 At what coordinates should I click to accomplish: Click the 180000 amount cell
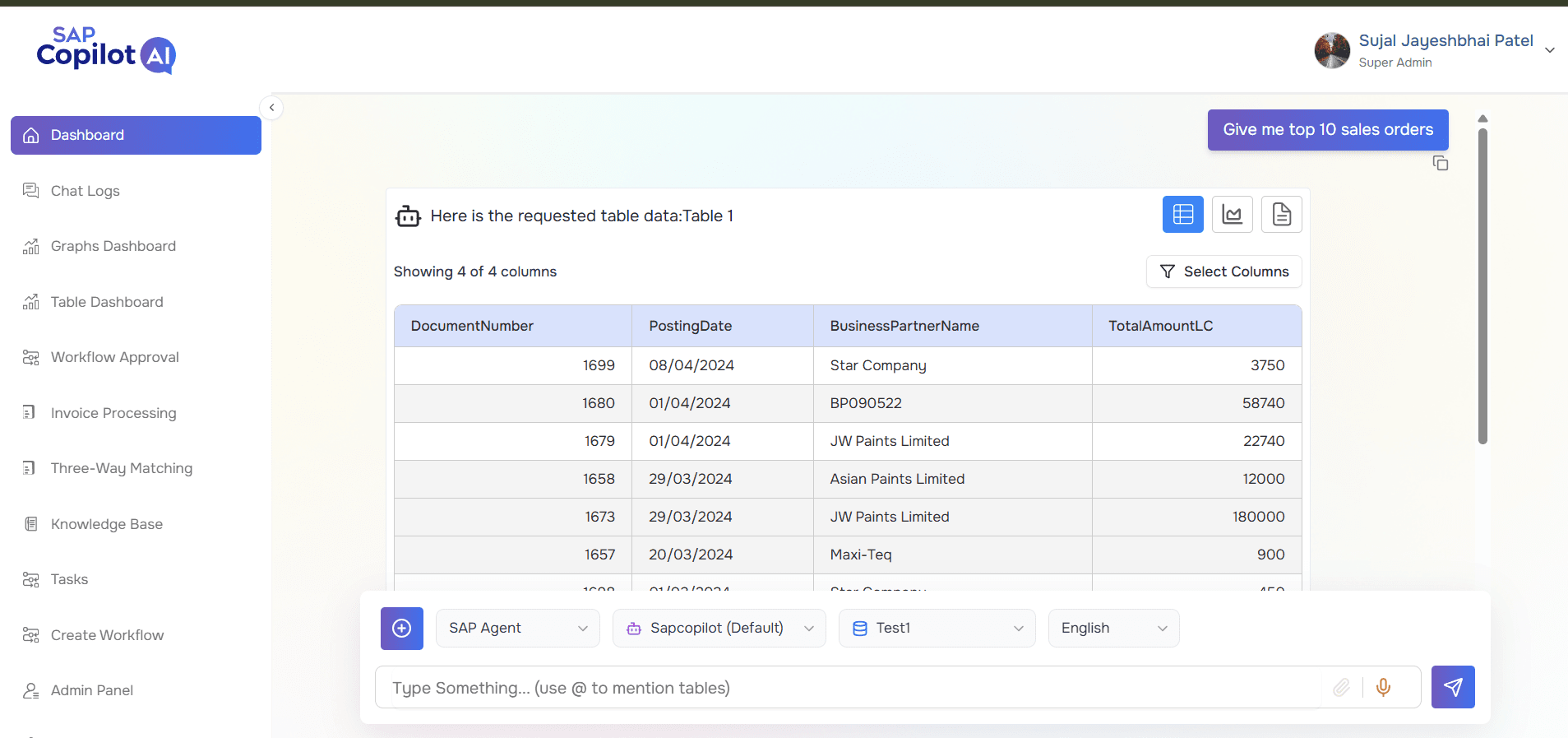point(1197,517)
